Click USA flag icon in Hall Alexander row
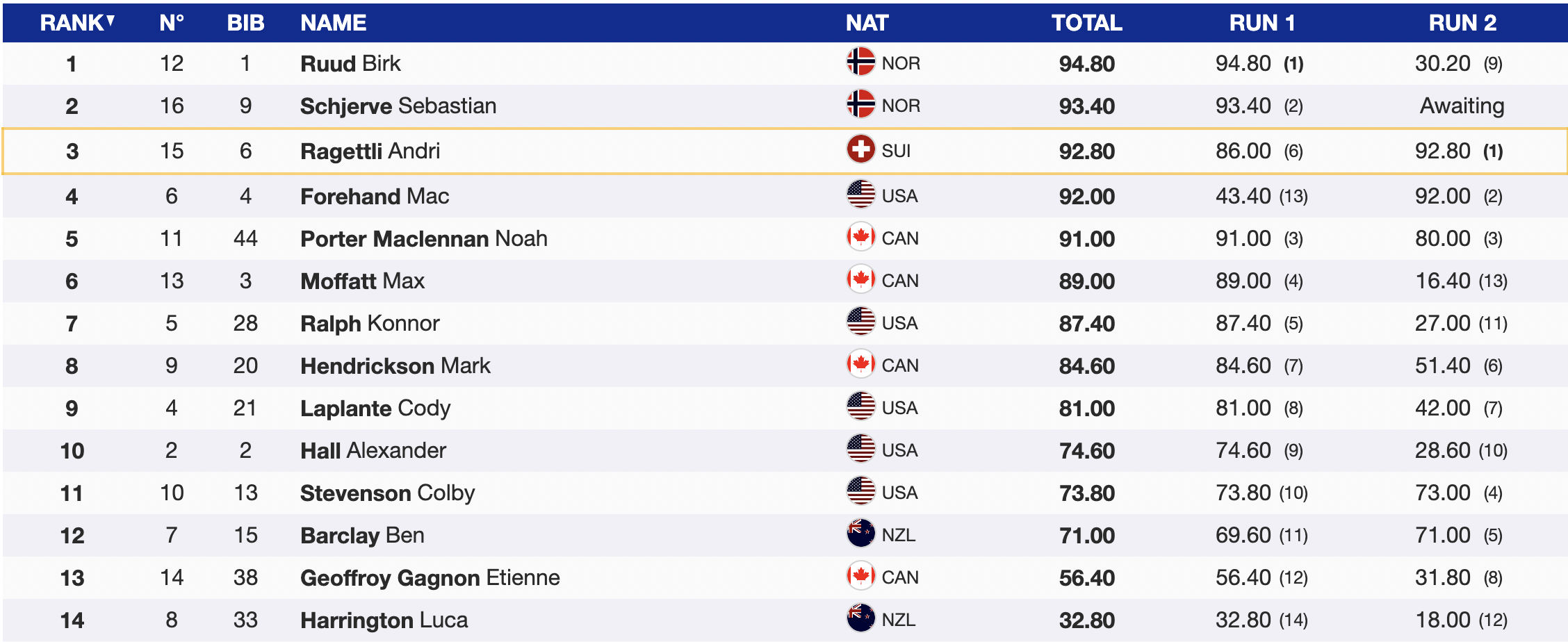1568x642 pixels. [x=860, y=449]
